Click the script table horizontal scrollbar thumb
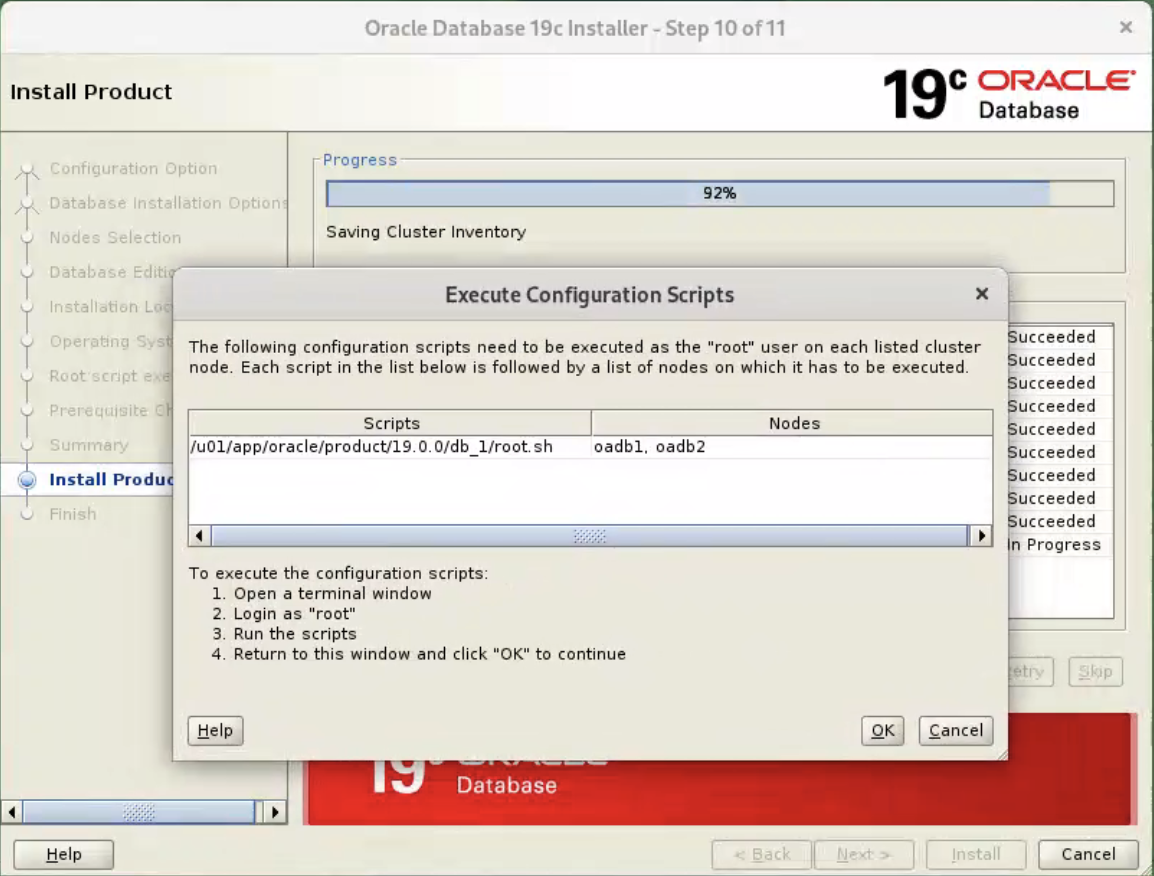Screen dimensions: 1154x876 coord(590,536)
